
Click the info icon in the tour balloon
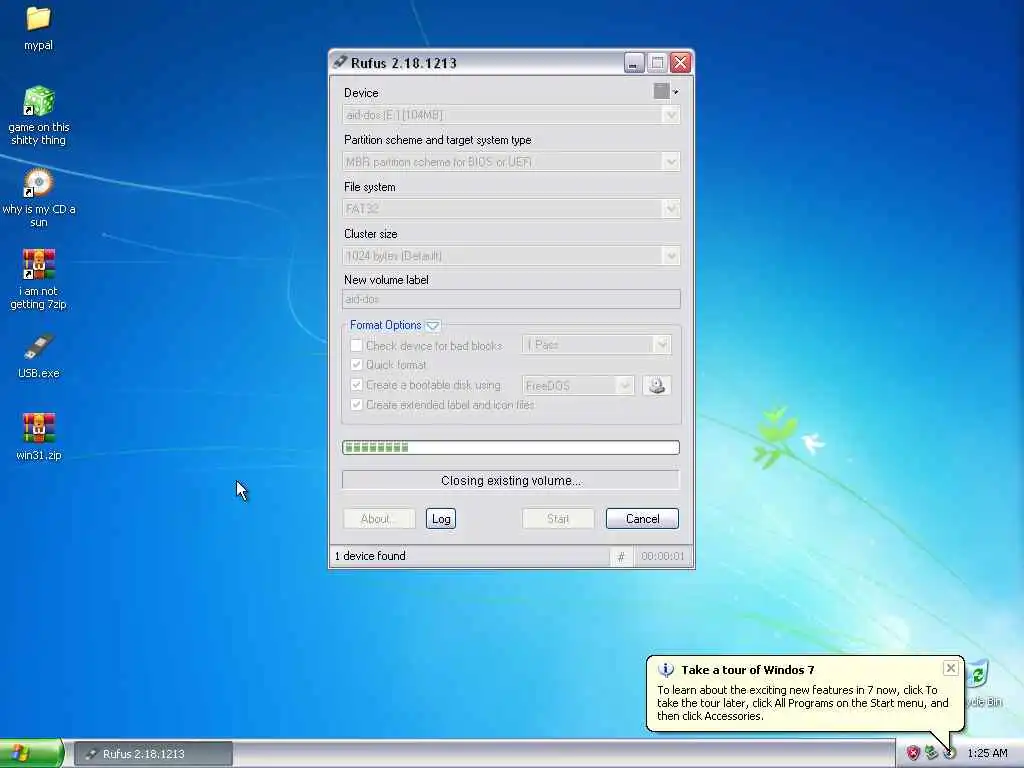665,669
